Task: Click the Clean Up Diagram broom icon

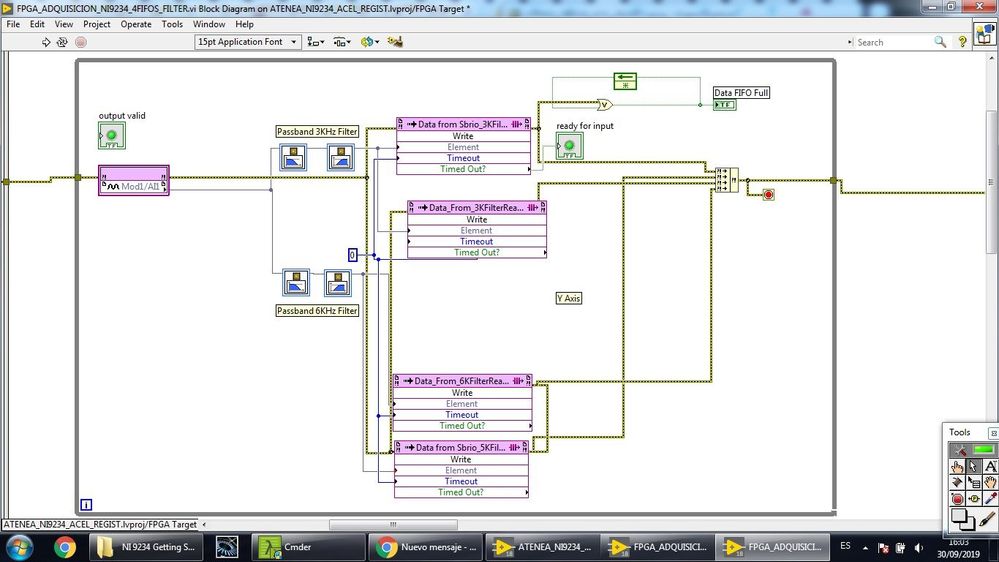Action: tap(395, 42)
